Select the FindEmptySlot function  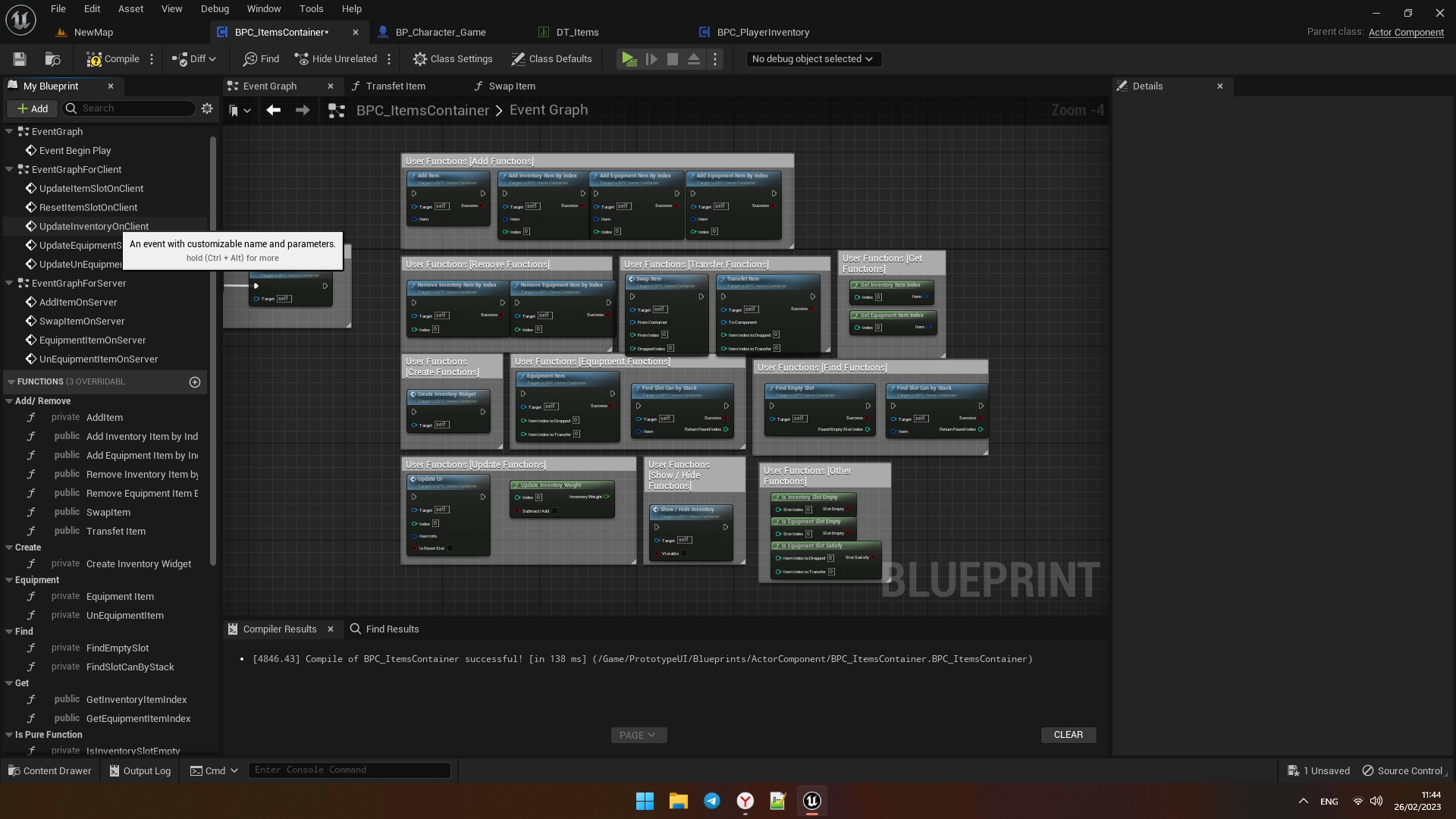point(118,648)
